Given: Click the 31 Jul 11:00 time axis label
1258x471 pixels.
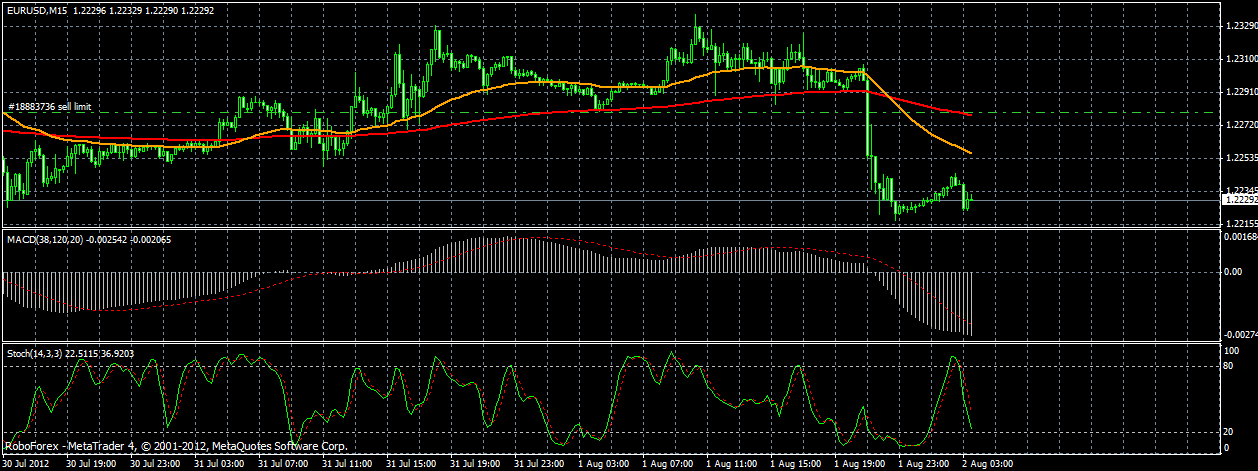Looking at the screenshot, I should [x=348, y=464].
